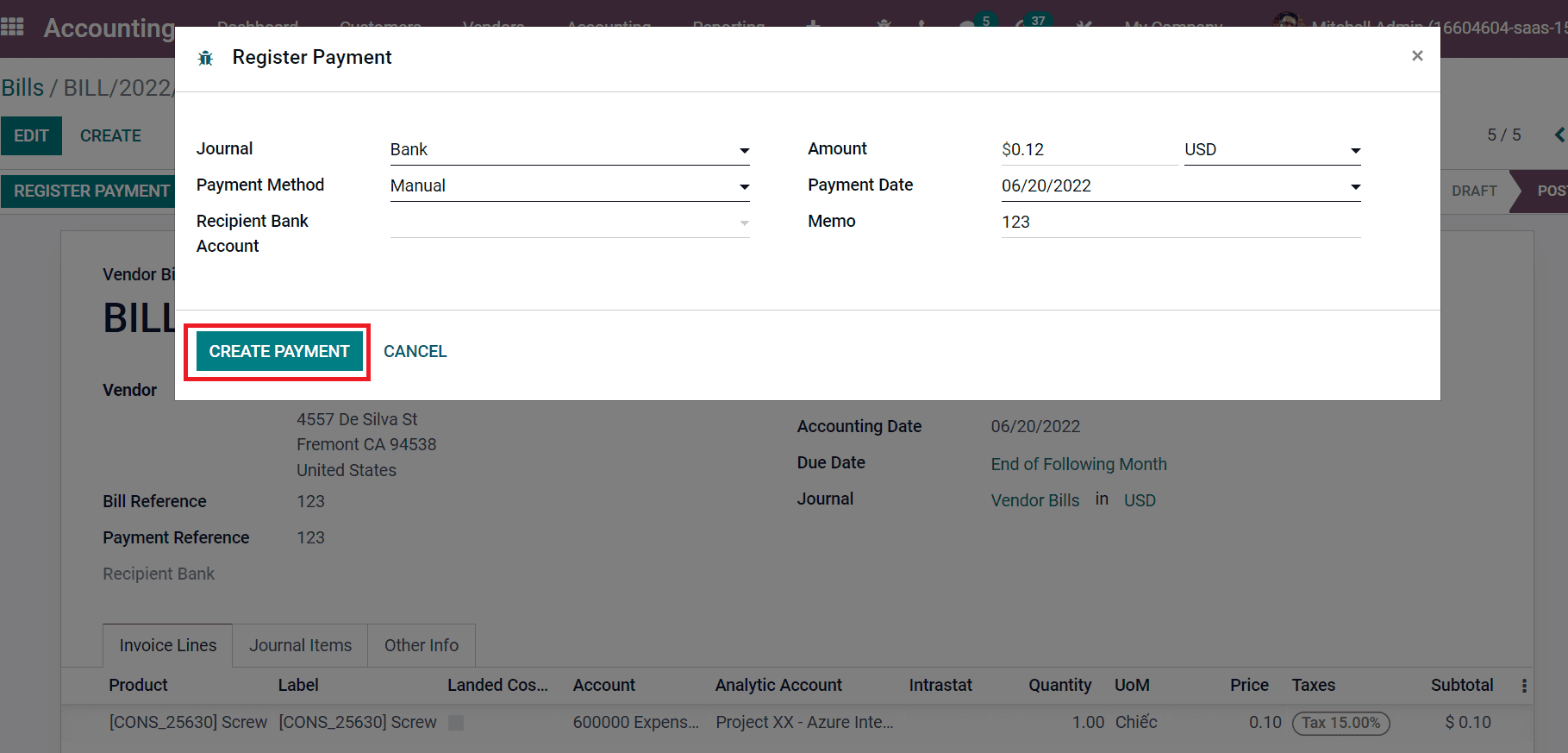1568x753 pixels.
Task: Sort by the Product column header
Action: pos(138,685)
